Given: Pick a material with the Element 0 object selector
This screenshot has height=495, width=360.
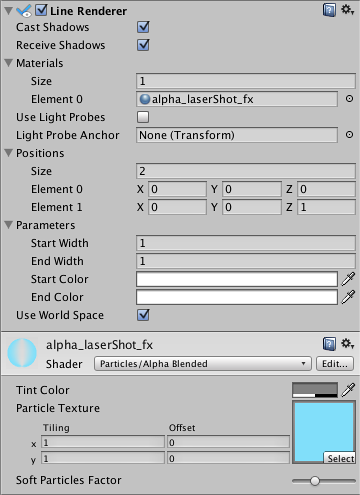Looking at the screenshot, I should tap(349, 99).
